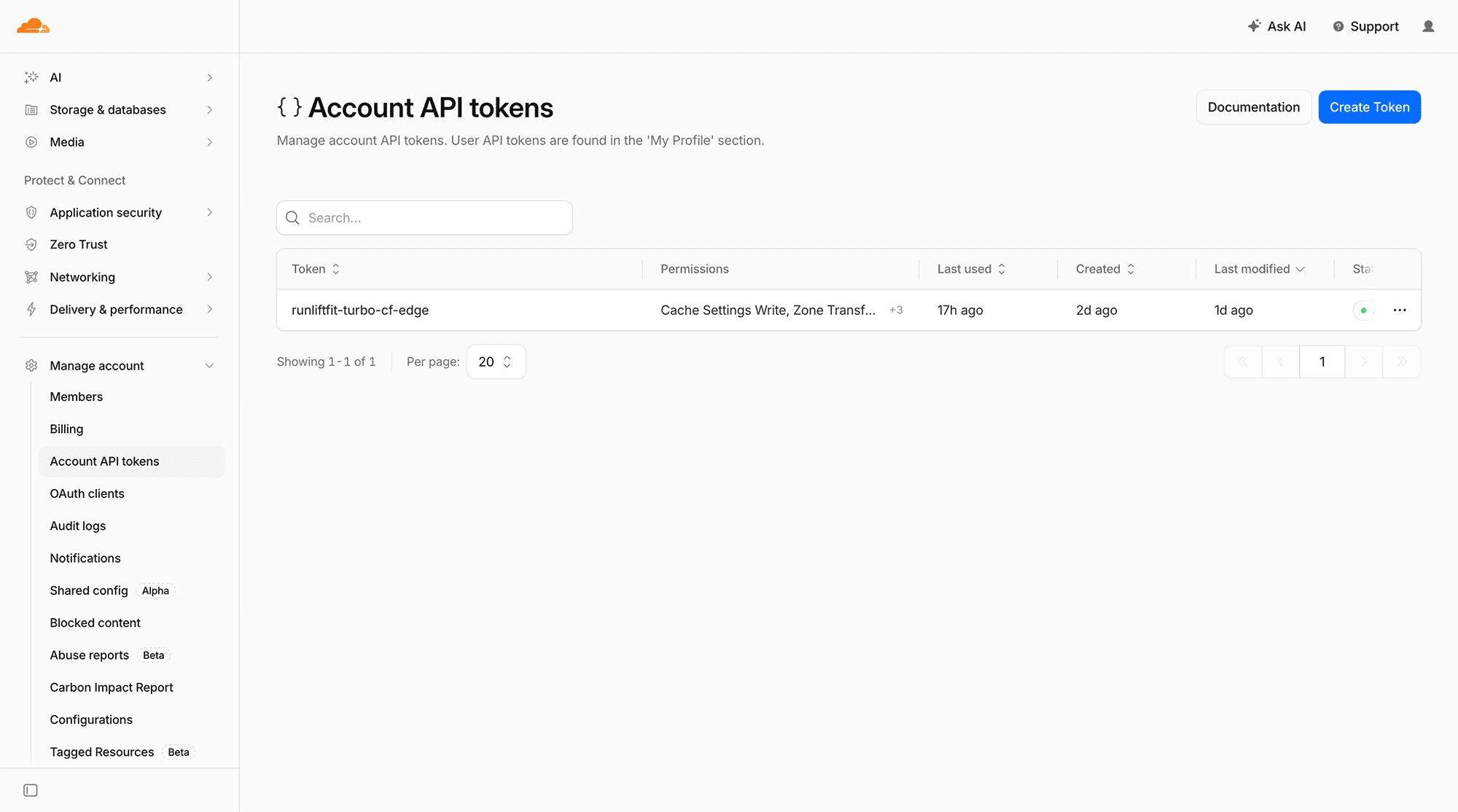This screenshot has width=1458, height=812.
Task: Click the green status indicator of the token
Action: click(1363, 311)
